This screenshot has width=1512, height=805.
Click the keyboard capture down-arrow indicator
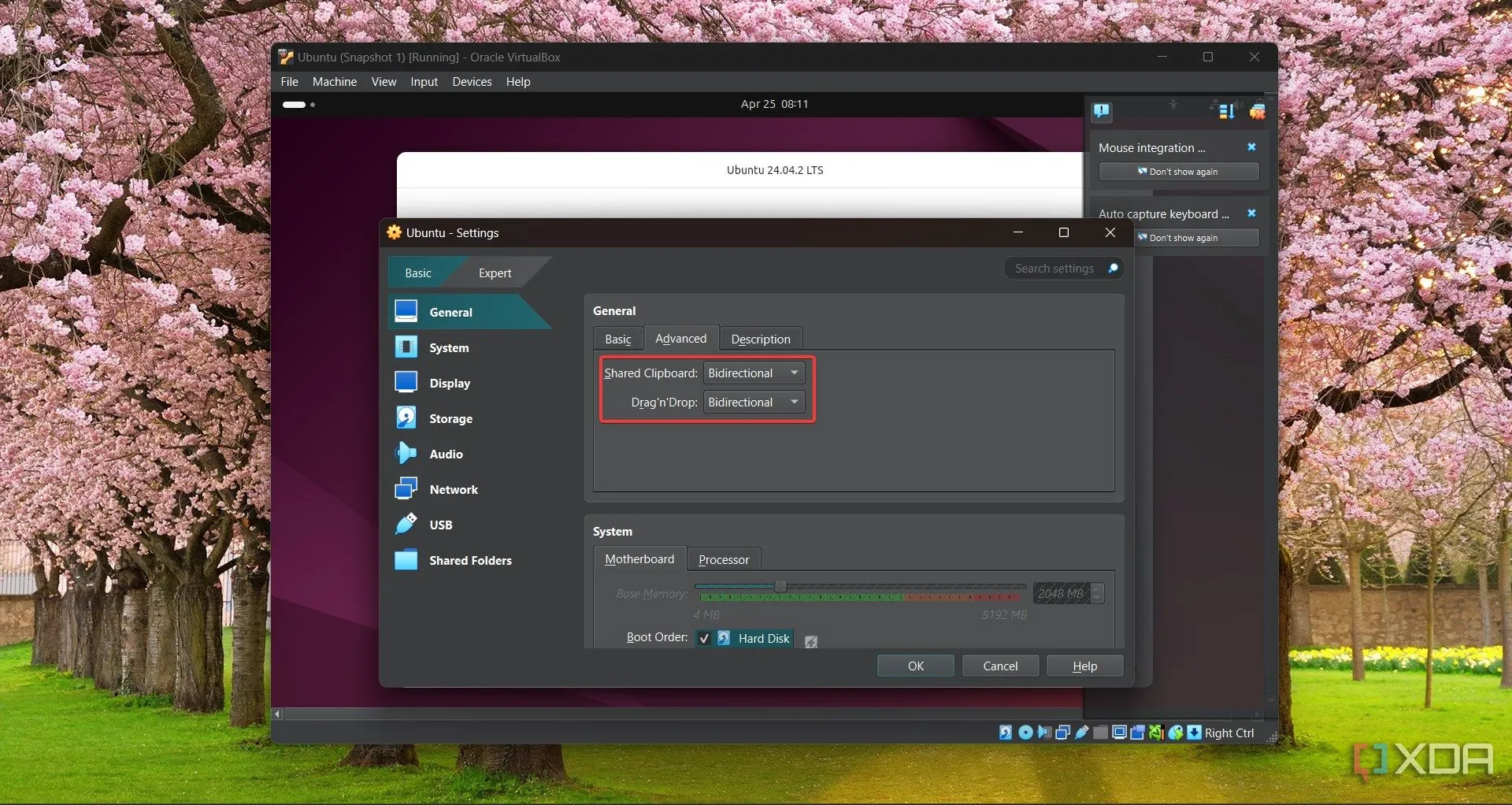point(1195,733)
